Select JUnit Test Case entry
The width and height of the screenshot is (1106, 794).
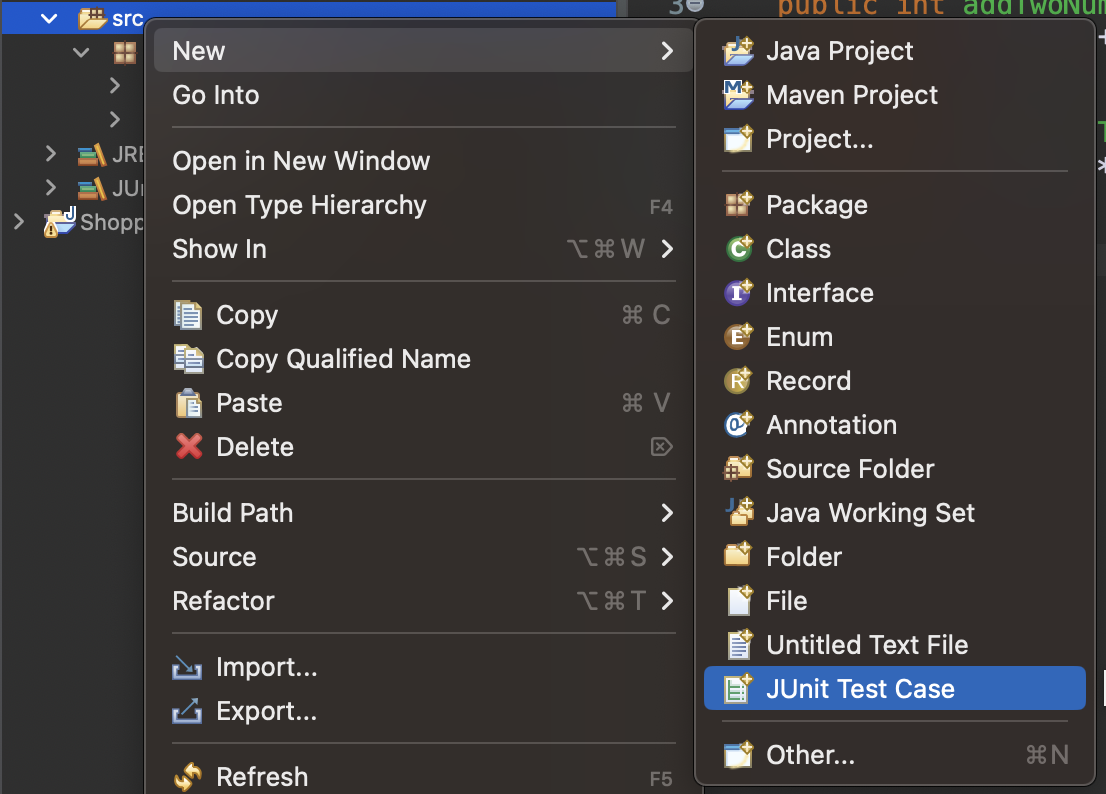pos(894,688)
